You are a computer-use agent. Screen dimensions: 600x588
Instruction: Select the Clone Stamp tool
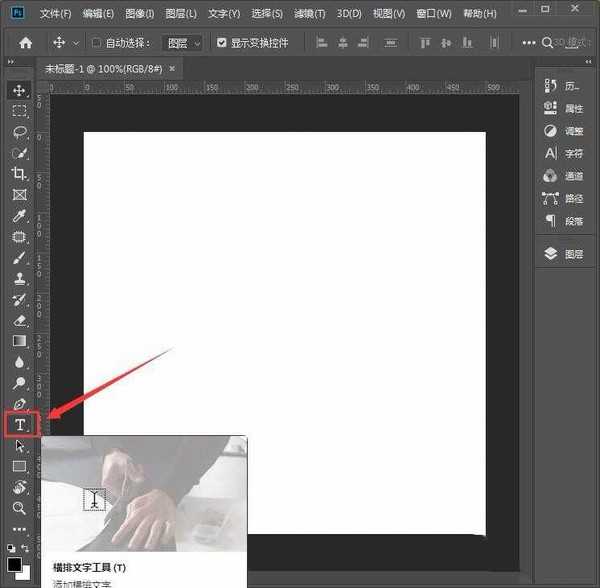pyautogui.click(x=19, y=279)
